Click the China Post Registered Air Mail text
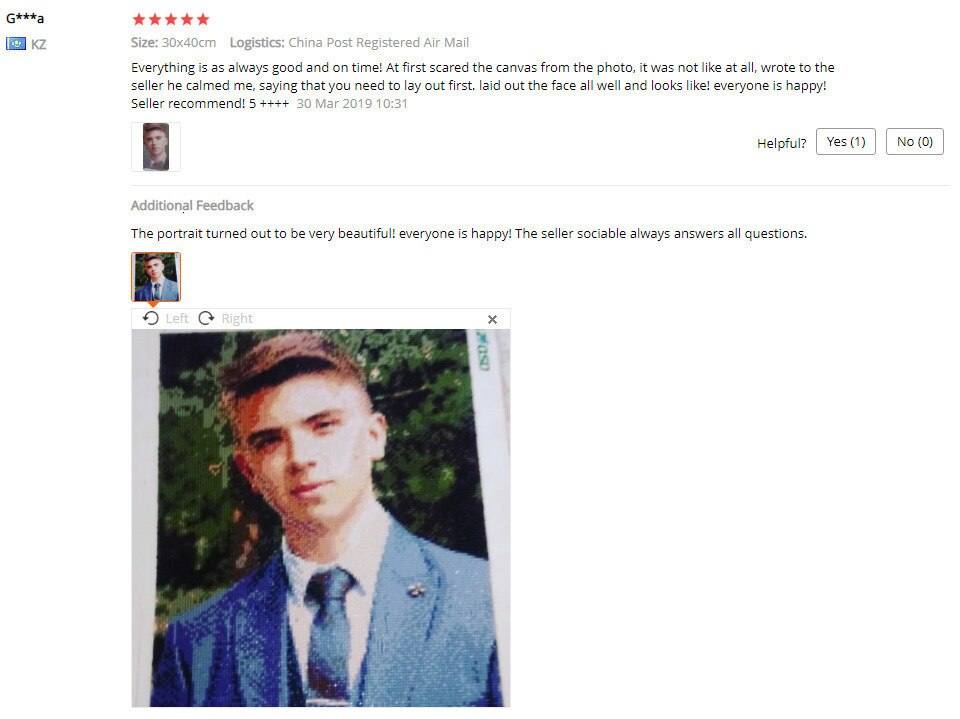 click(x=378, y=42)
